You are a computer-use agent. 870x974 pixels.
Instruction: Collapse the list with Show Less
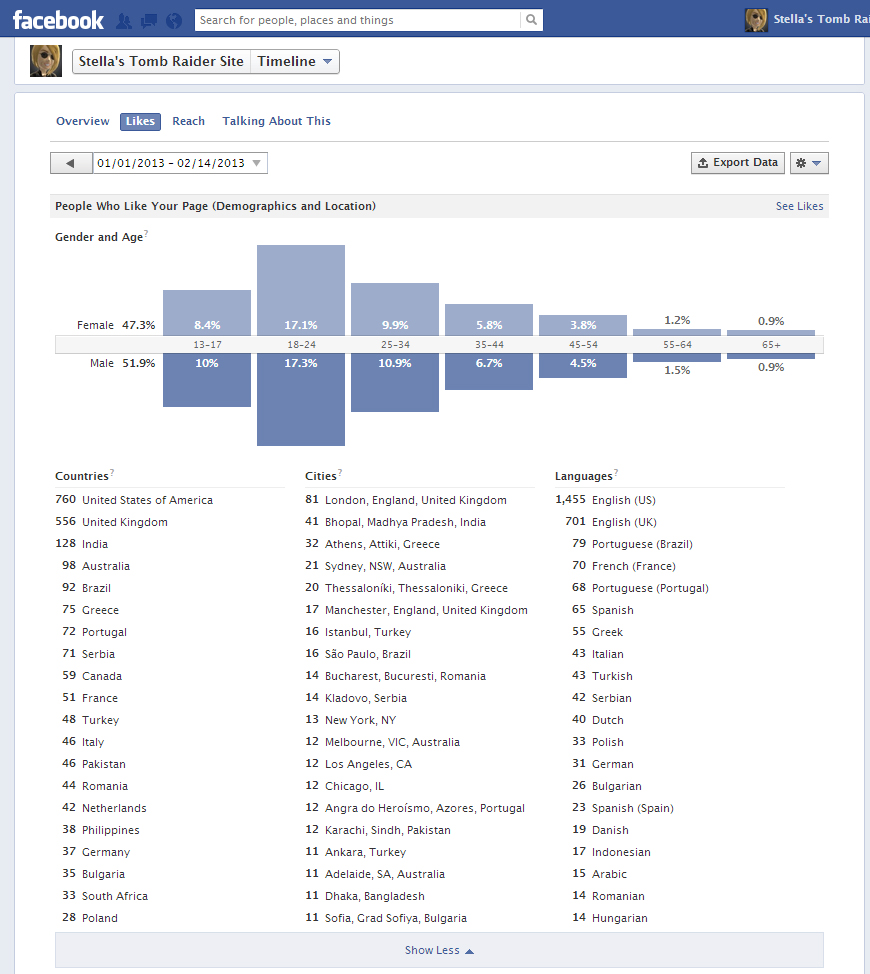click(439, 950)
